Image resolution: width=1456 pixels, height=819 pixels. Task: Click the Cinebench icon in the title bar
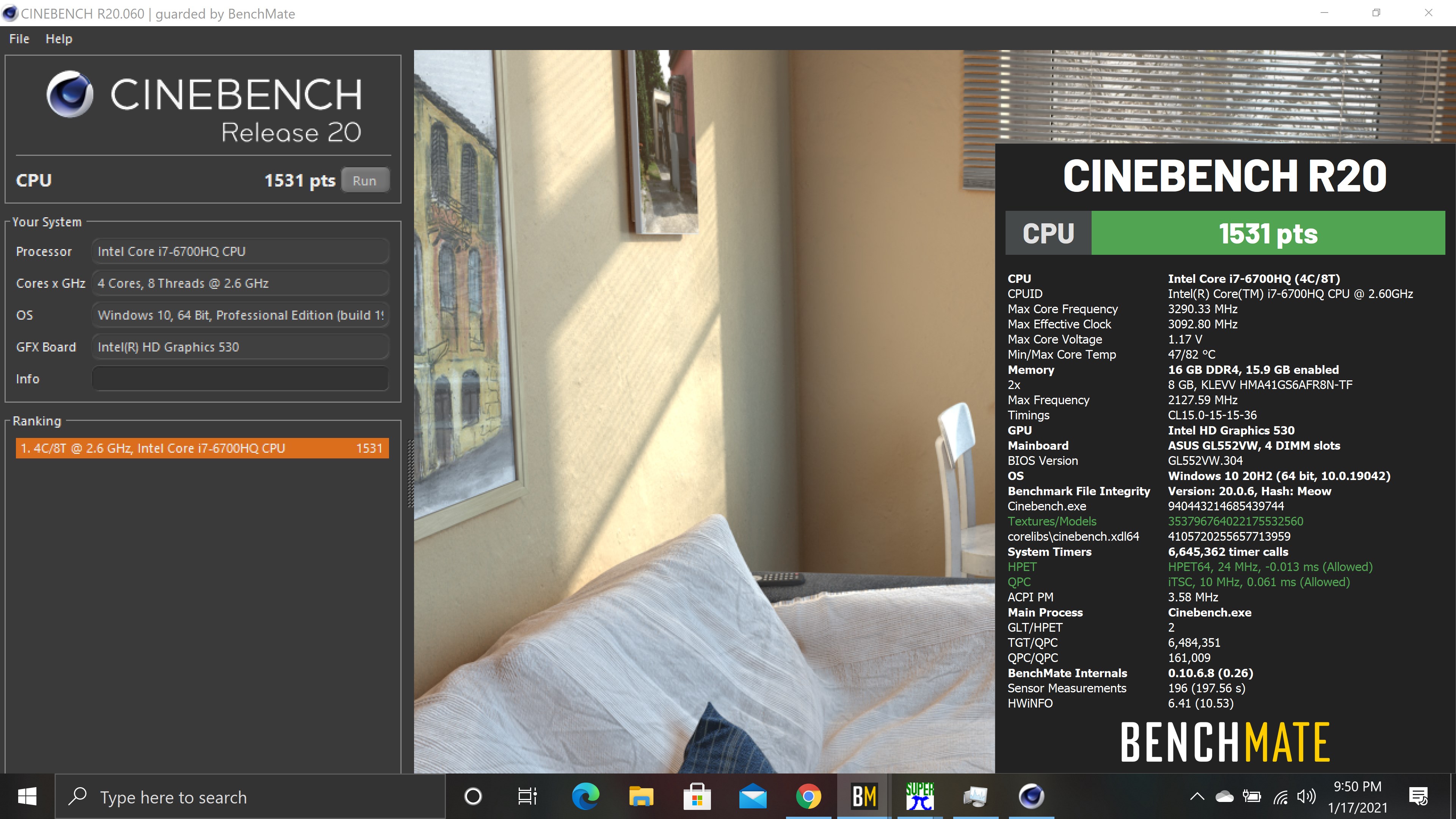[9, 14]
